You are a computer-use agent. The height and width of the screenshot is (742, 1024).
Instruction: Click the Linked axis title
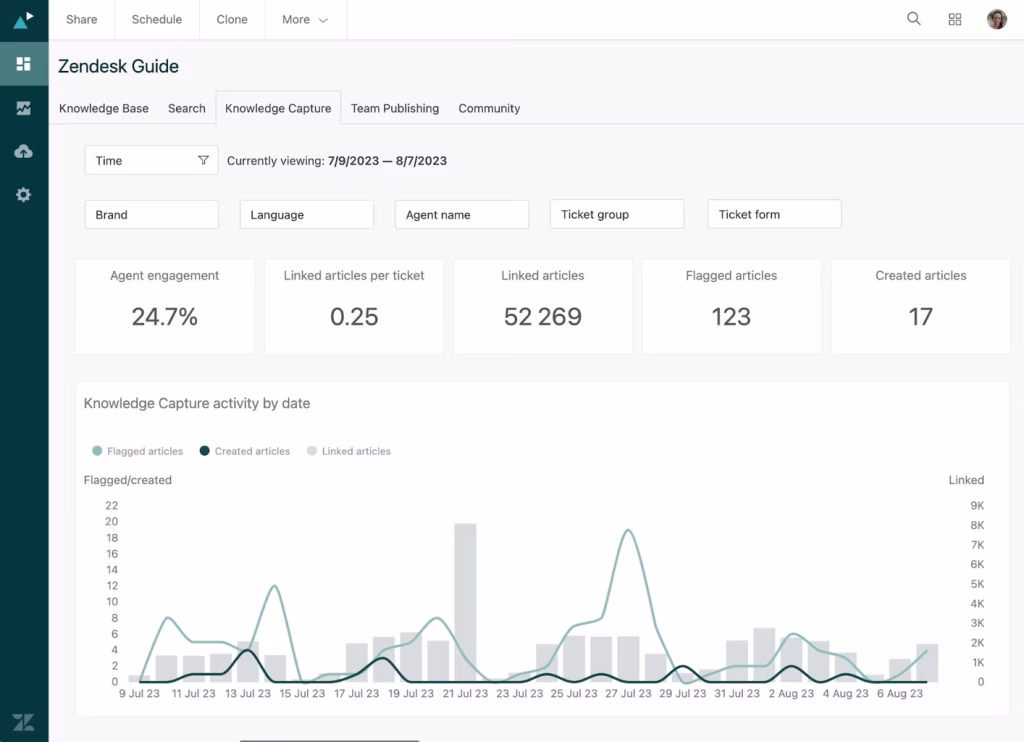point(966,480)
